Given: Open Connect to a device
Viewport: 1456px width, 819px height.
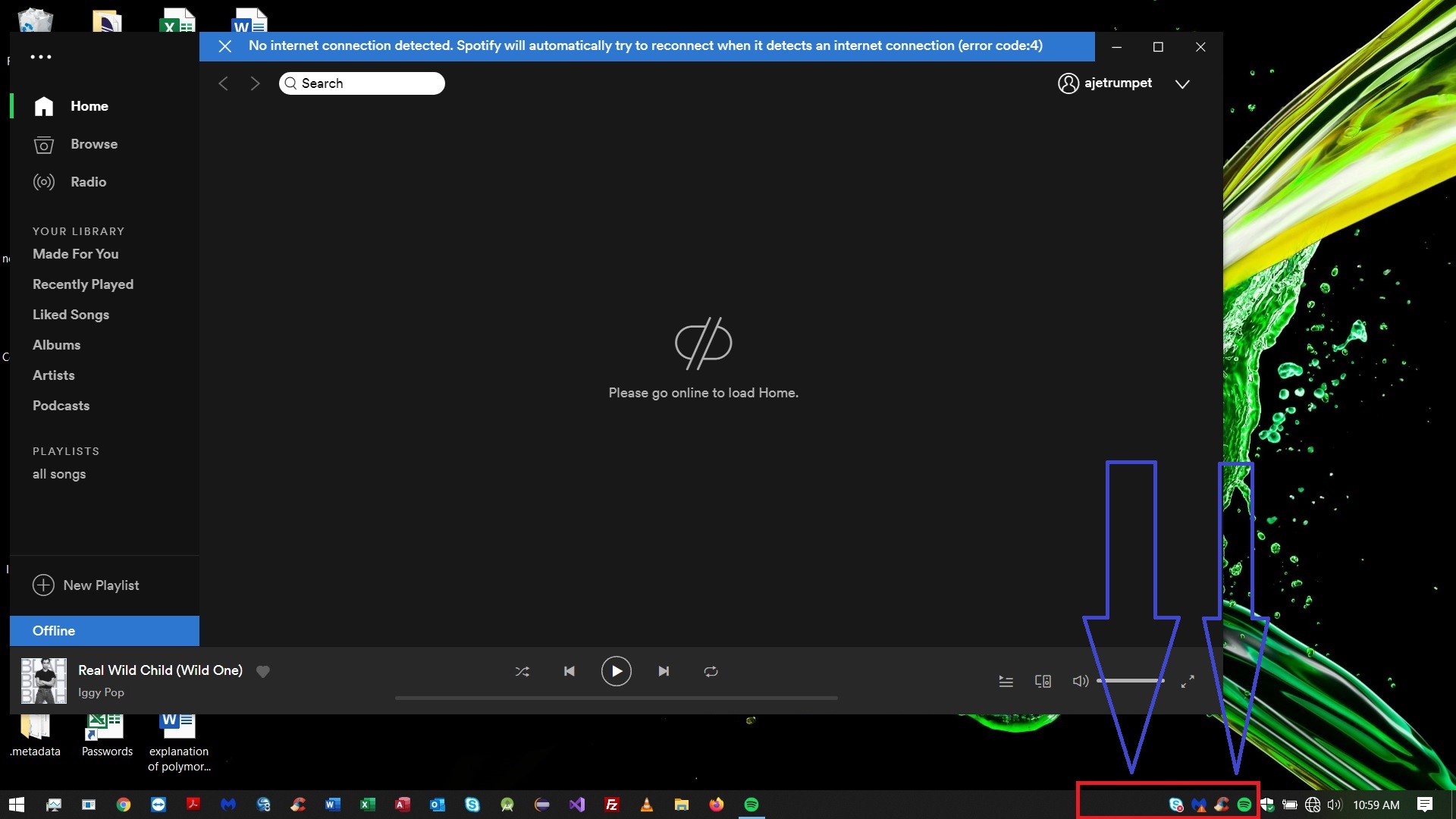Looking at the screenshot, I should pos(1043,681).
